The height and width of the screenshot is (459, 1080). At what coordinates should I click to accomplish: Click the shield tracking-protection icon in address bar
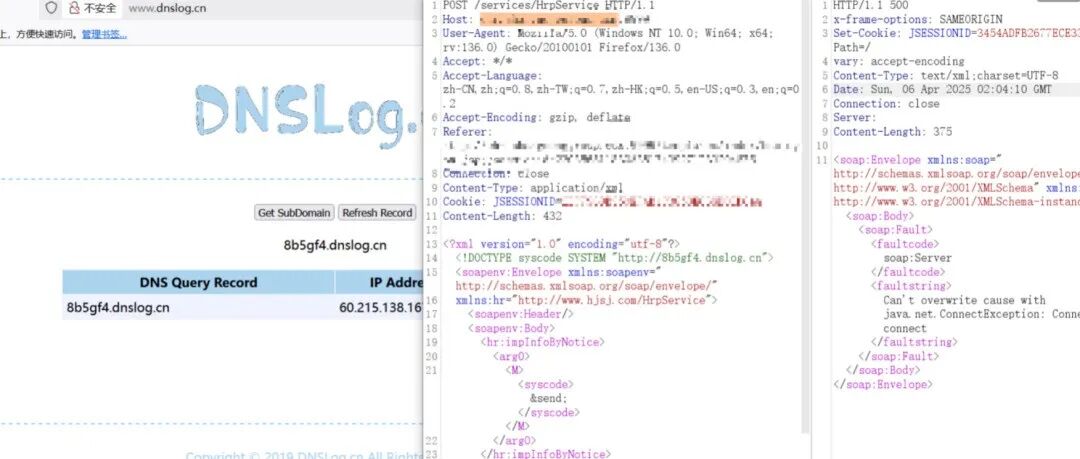click(51, 8)
